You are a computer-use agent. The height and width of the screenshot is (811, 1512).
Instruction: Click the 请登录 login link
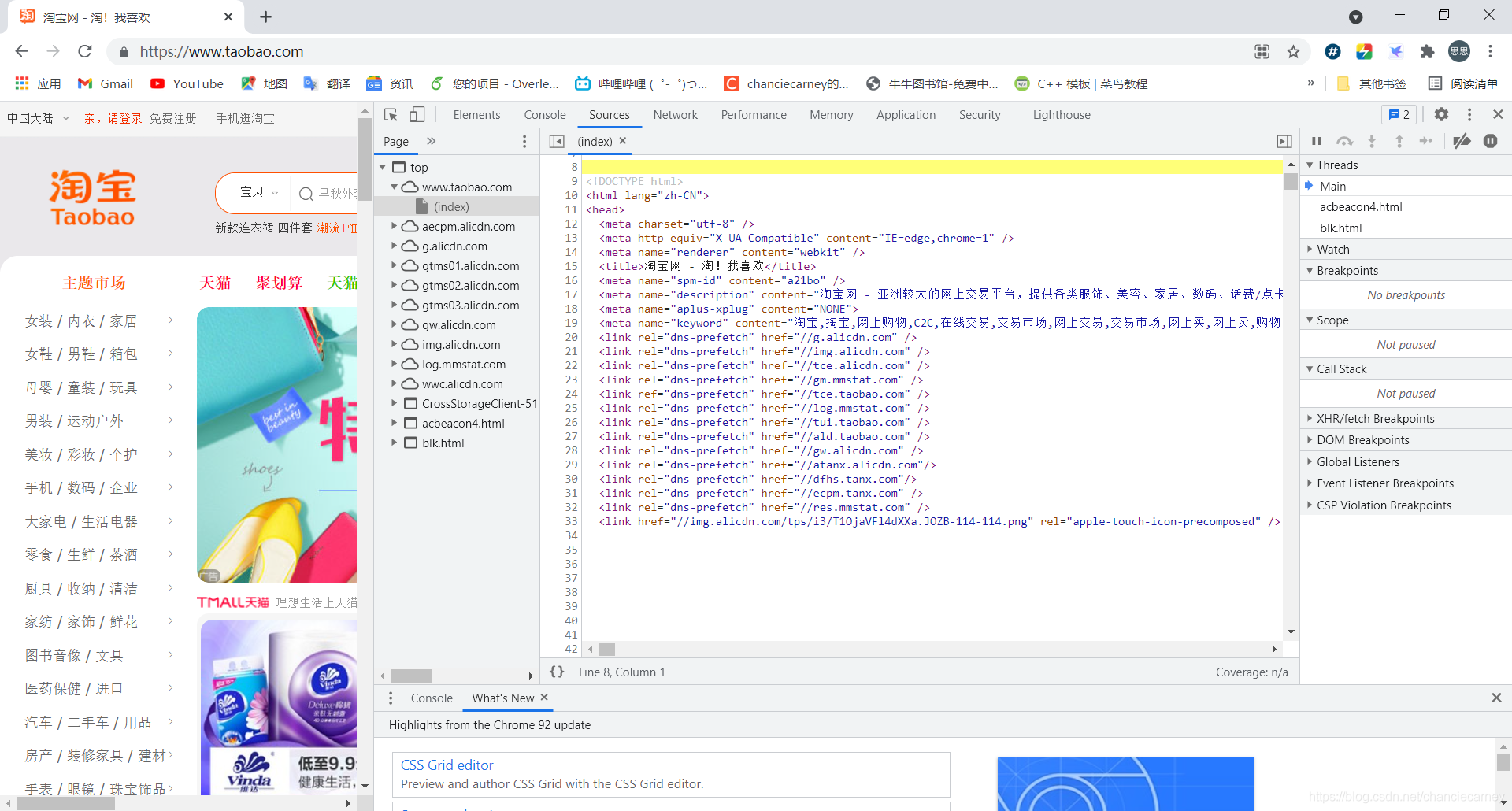click(124, 118)
